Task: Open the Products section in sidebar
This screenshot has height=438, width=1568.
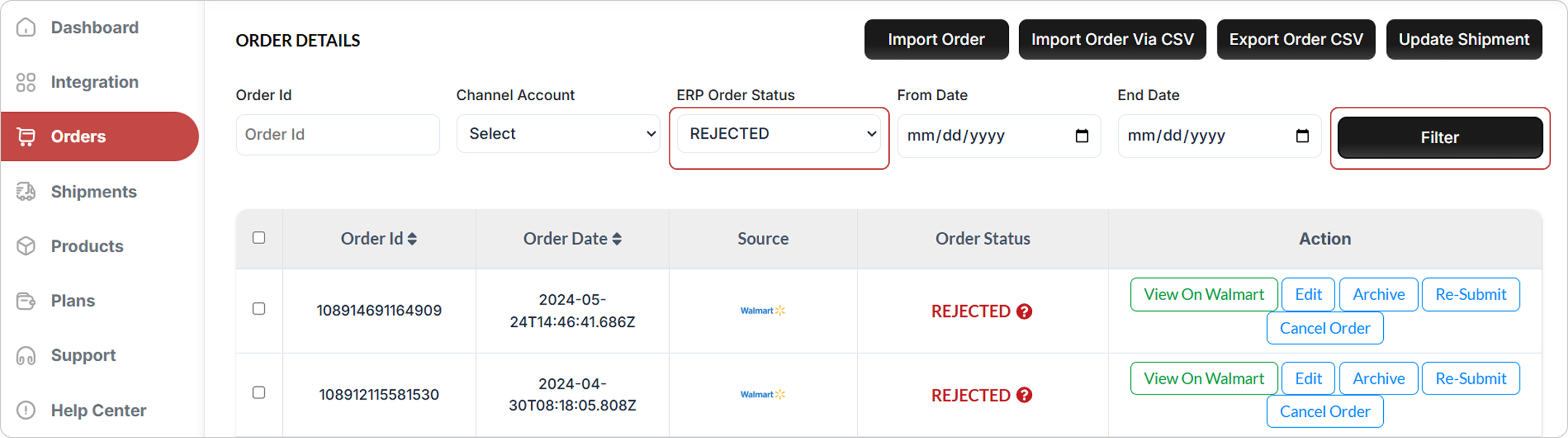Action: 87,246
